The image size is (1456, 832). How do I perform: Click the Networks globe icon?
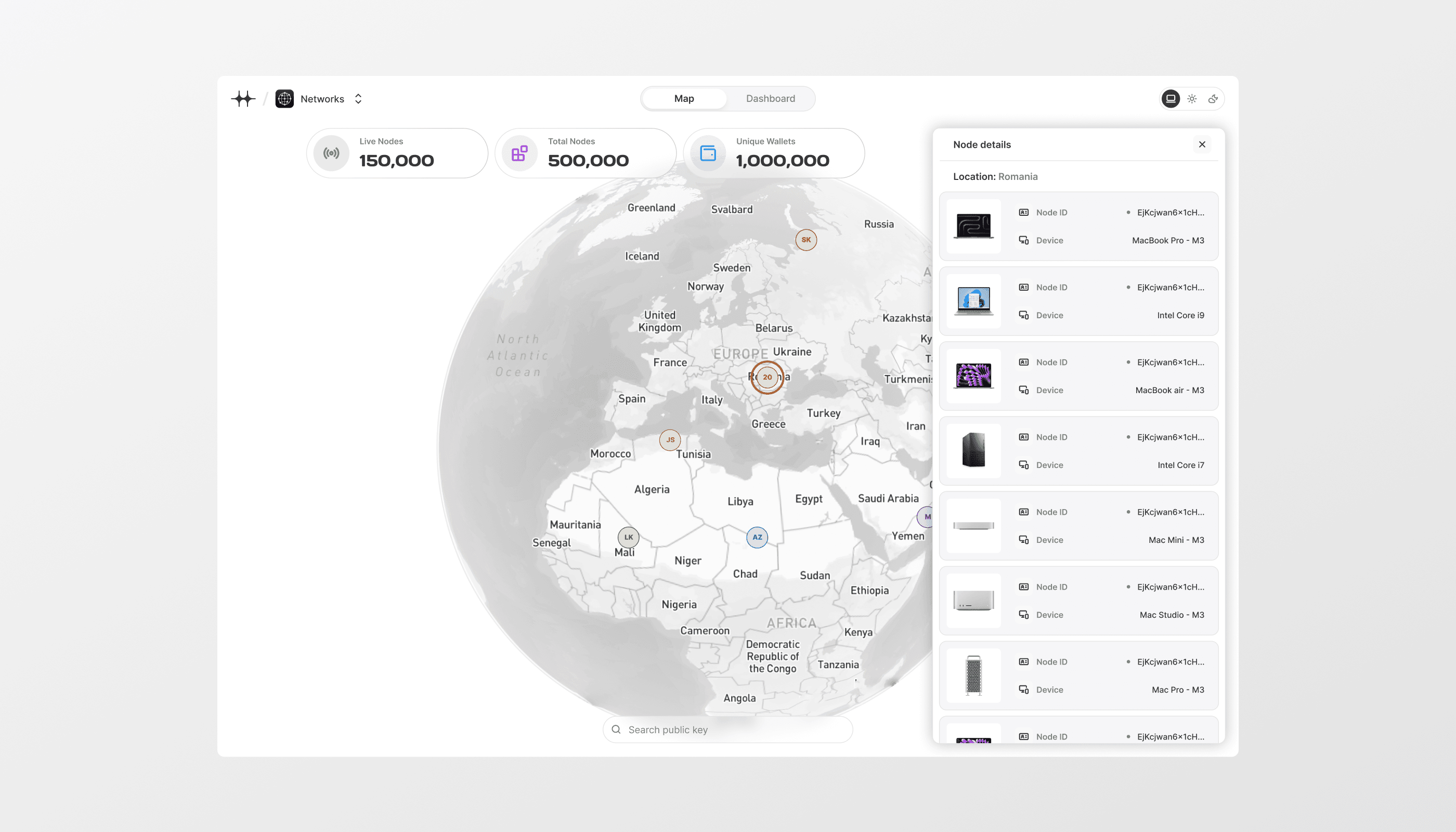click(x=284, y=99)
